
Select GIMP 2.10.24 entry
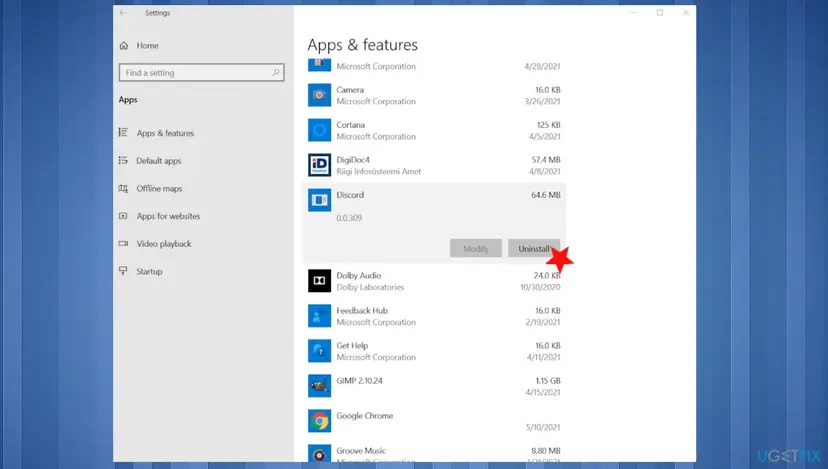click(x=360, y=380)
